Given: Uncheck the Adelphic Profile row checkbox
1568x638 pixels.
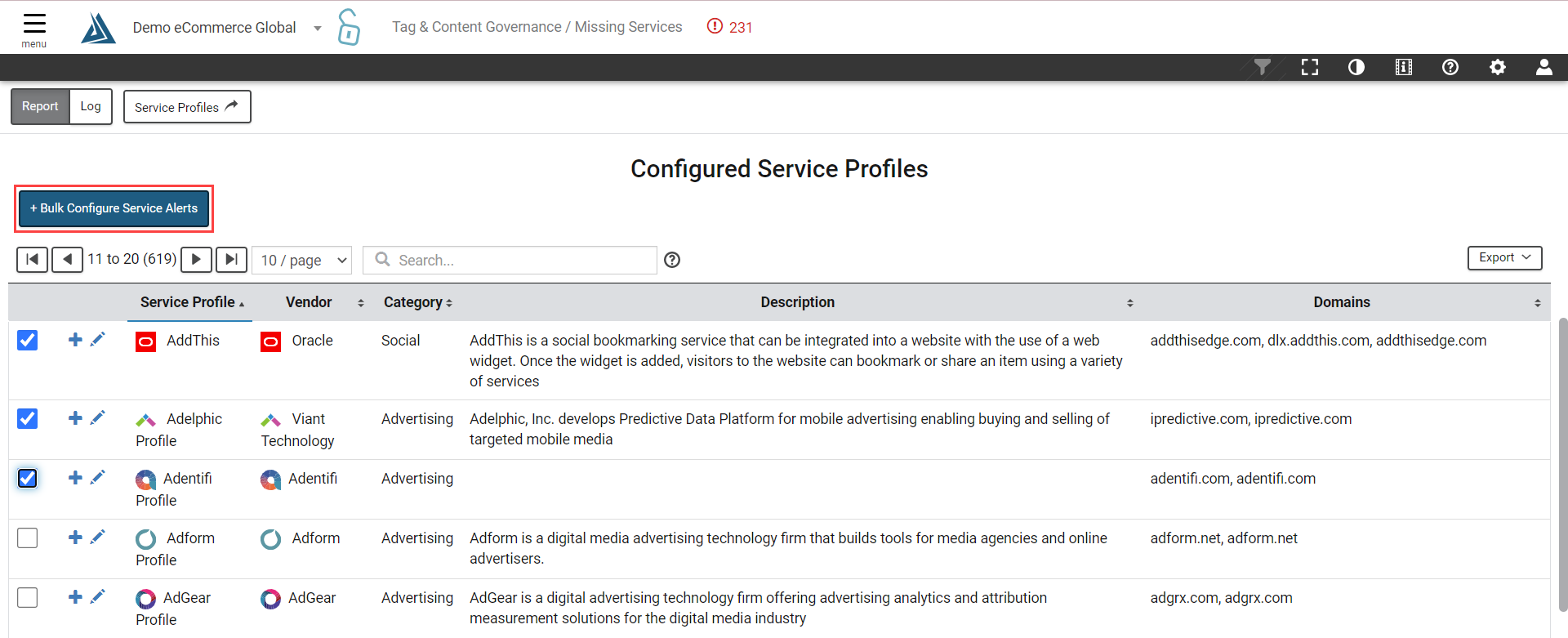Looking at the screenshot, I should tap(28, 418).
